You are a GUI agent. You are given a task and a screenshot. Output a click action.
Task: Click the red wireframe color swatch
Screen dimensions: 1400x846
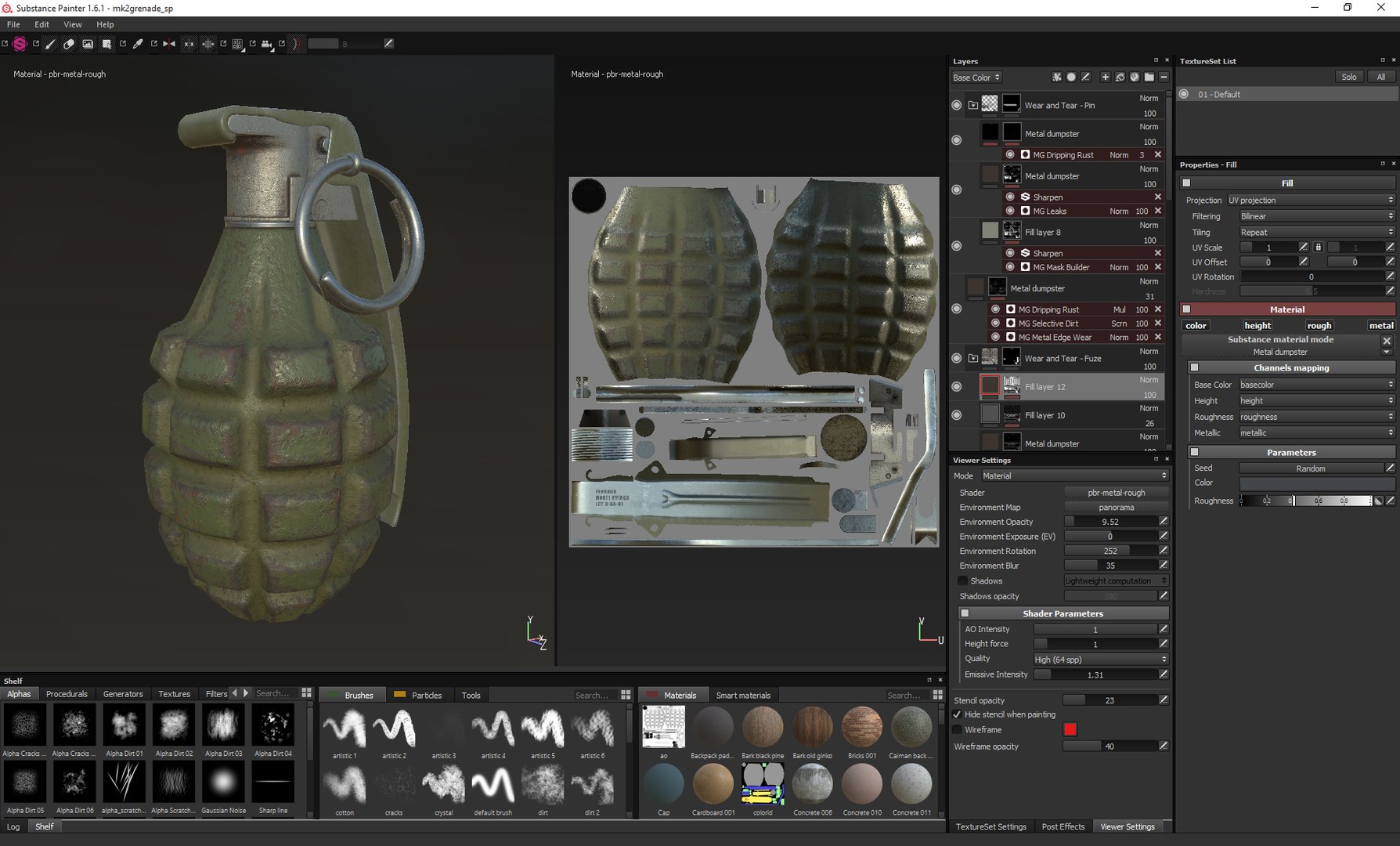point(1070,729)
